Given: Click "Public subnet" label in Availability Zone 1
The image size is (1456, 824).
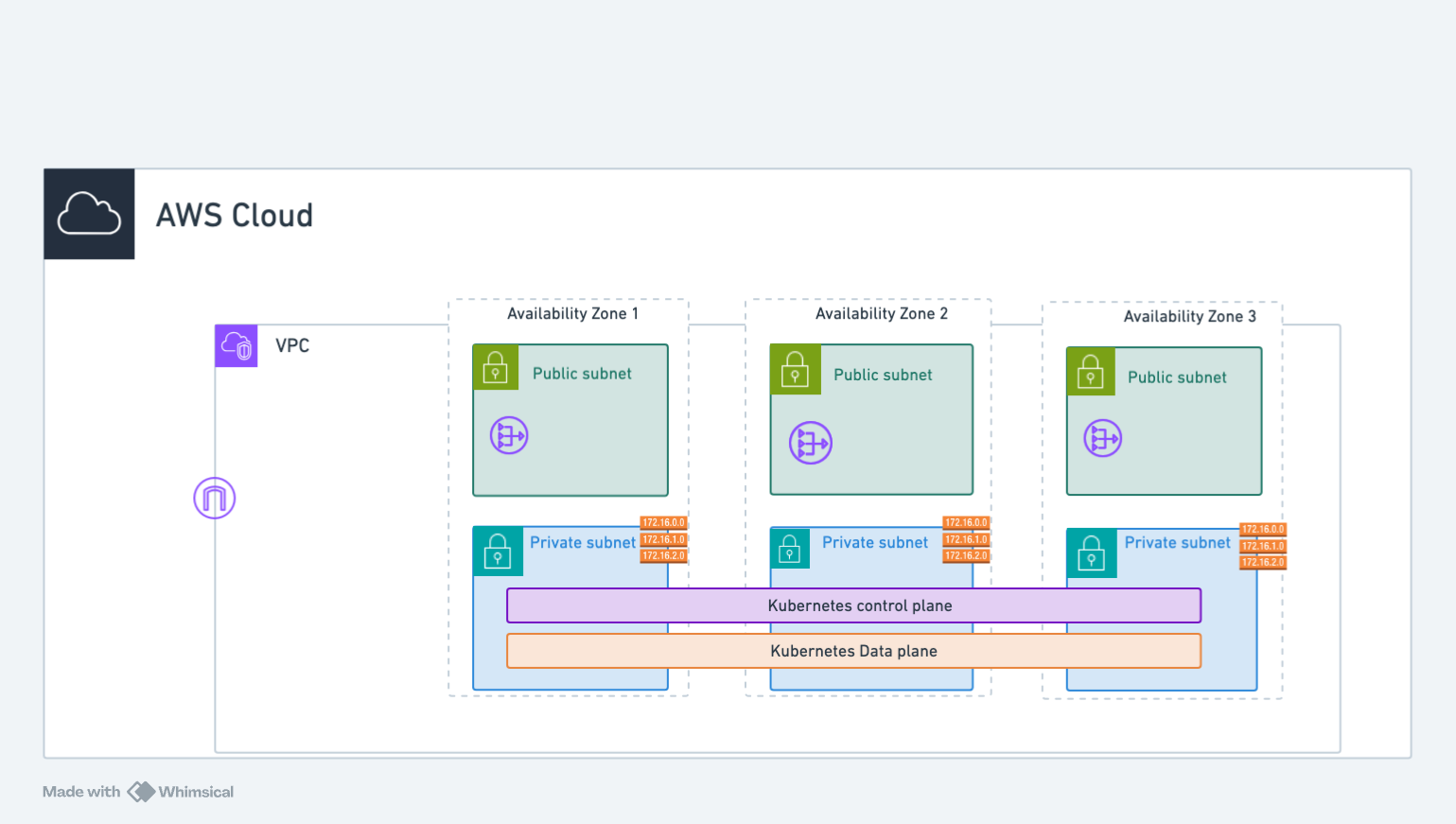Looking at the screenshot, I should [582, 374].
